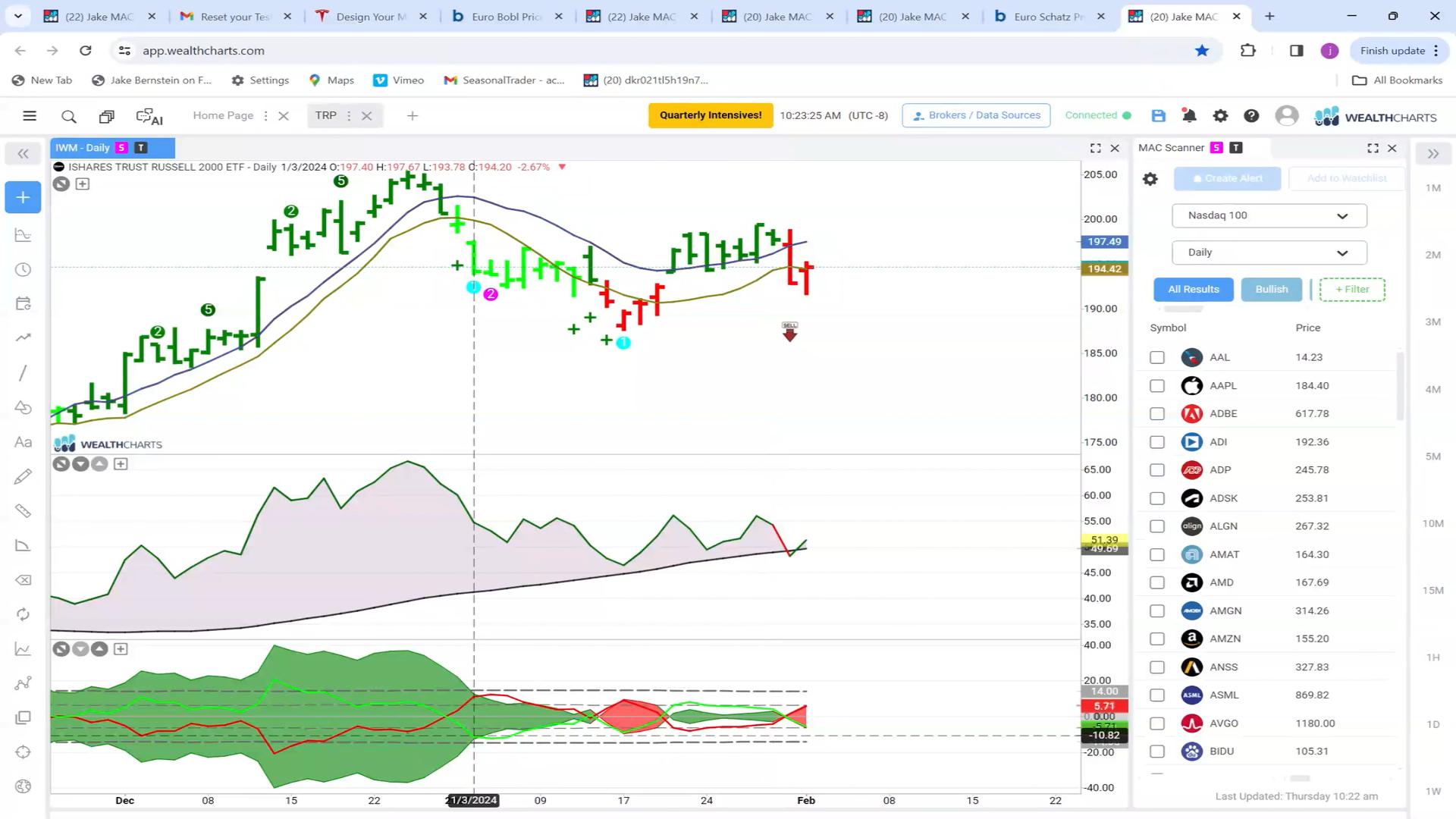The width and height of the screenshot is (1456, 819).
Task: Select the trend line drawing tool
Action: [24, 372]
